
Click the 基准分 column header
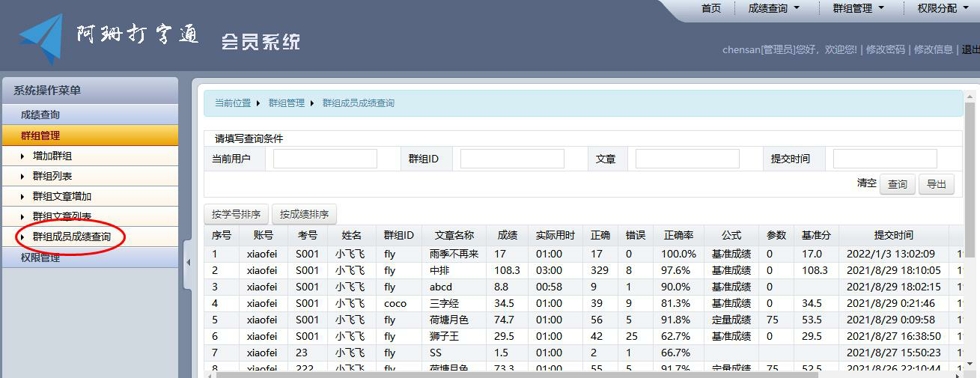pos(815,236)
